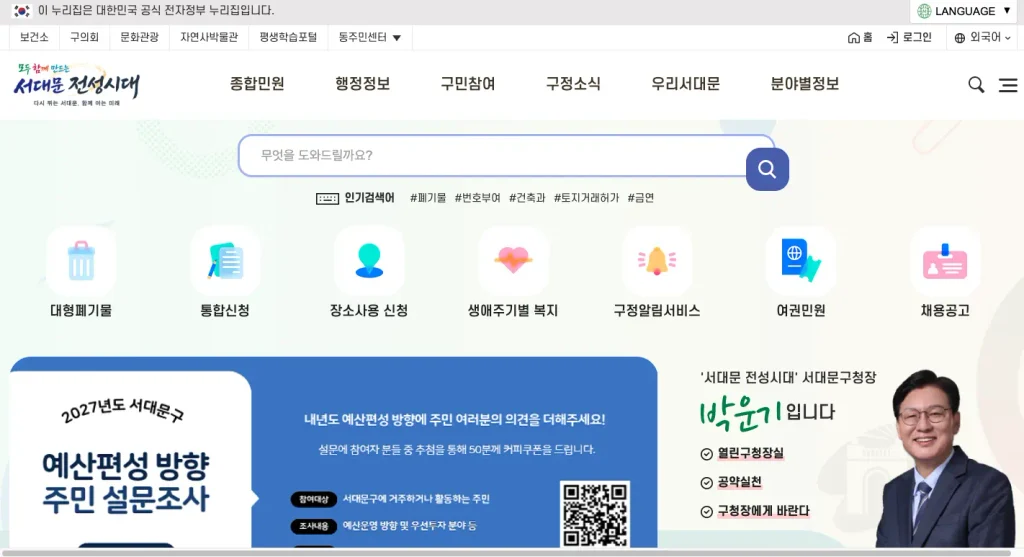Click check icon next to 열린구청장실
This screenshot has width=1024, height=557.
(x=706, y=454)
